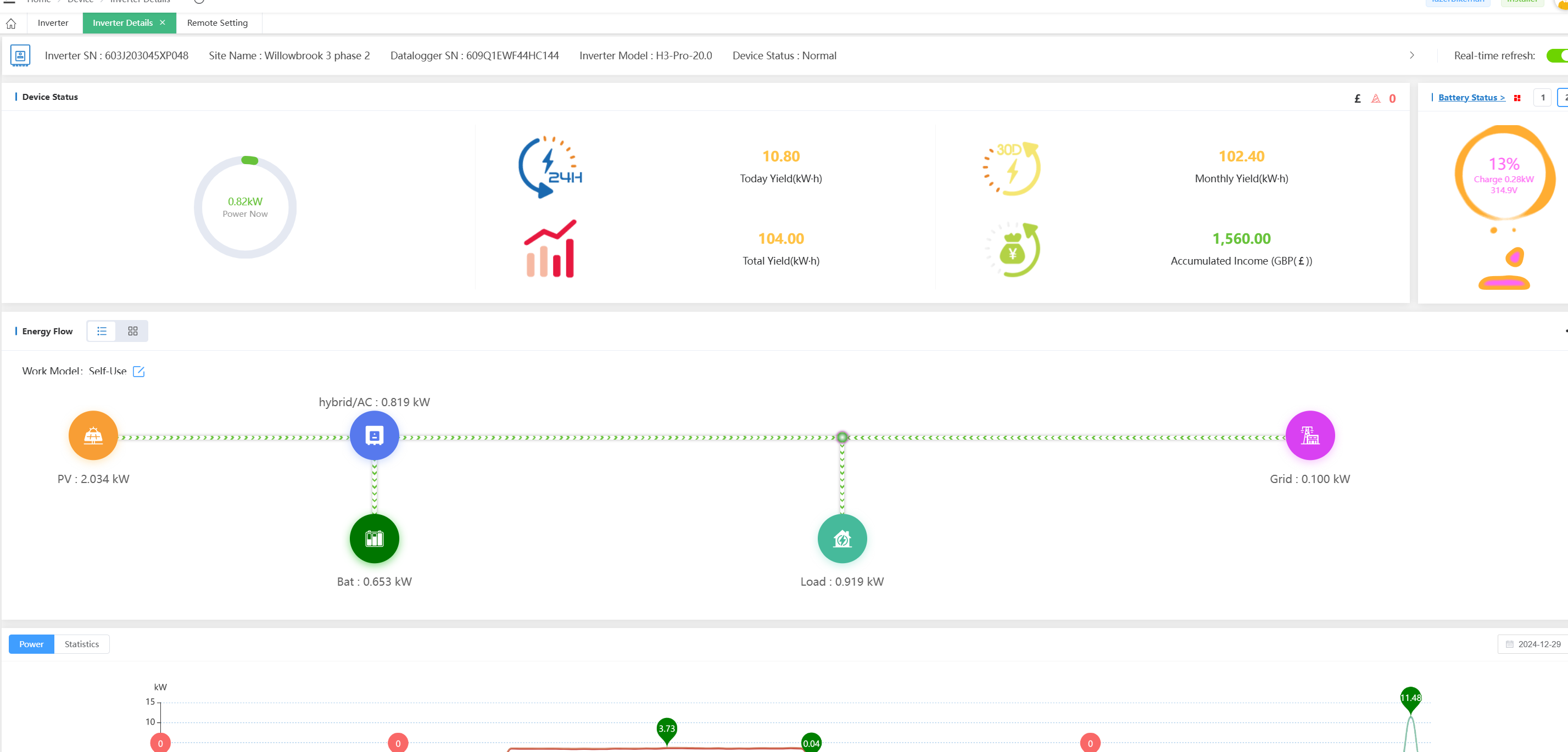Screen dimensions: 1568x752
Task: Click the Load house node icon
Action: pos(842,539)
